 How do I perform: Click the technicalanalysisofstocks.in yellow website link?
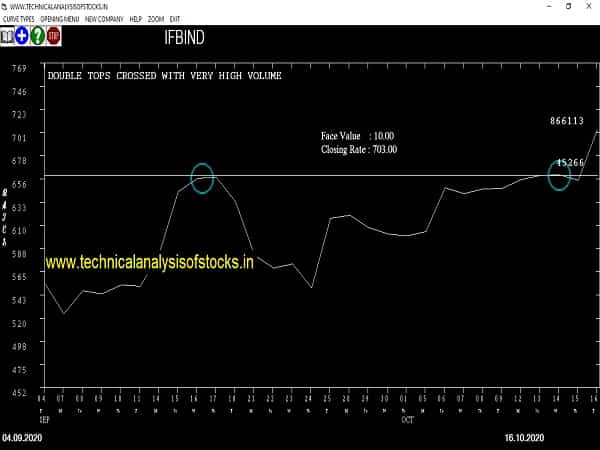click(x=149, y=261)
